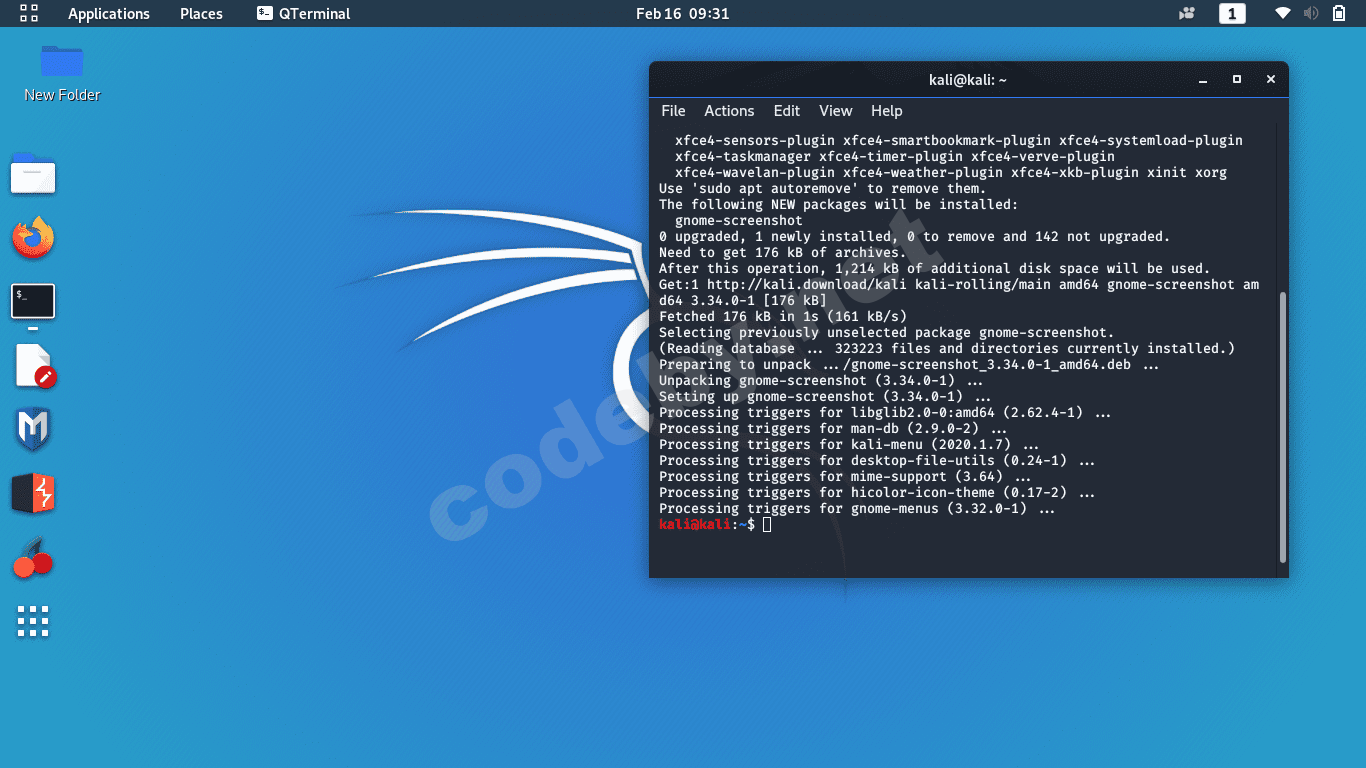The width and height of the screenshot is (1366, 768).
Task: Click the "0 upgraded, 1 newly installed" line
Action: click(x=914, y=237)
